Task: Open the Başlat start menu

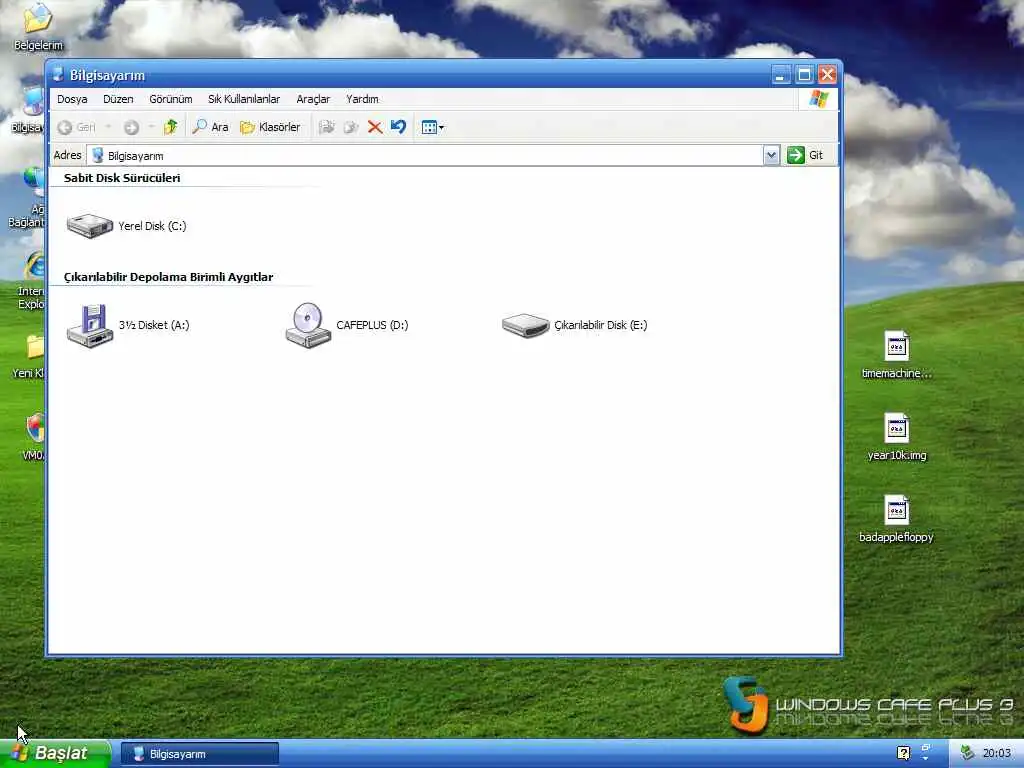Action: (x=55, y=754)
